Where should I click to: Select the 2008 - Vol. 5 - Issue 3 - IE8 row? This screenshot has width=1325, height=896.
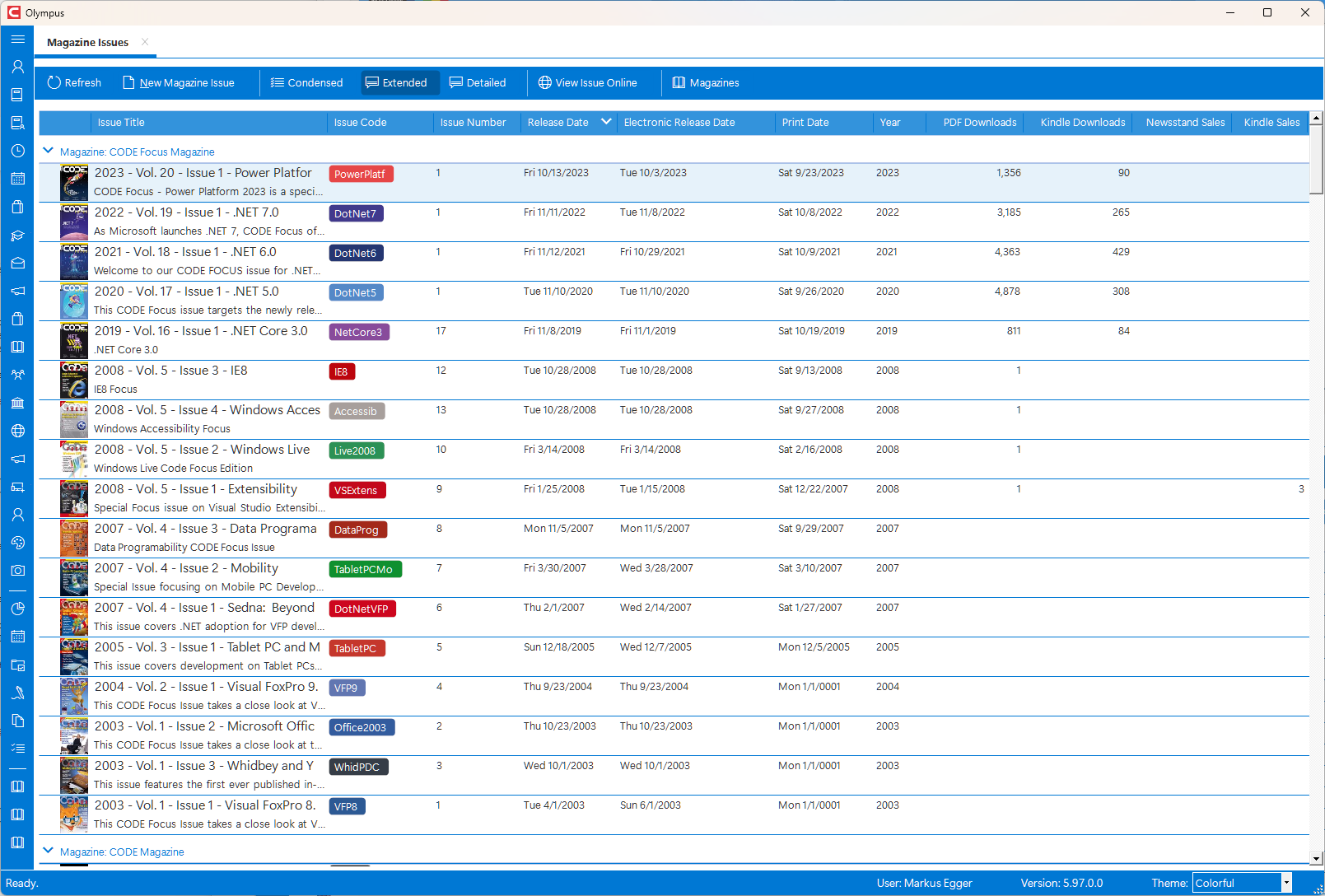click(x=674, y=380)
